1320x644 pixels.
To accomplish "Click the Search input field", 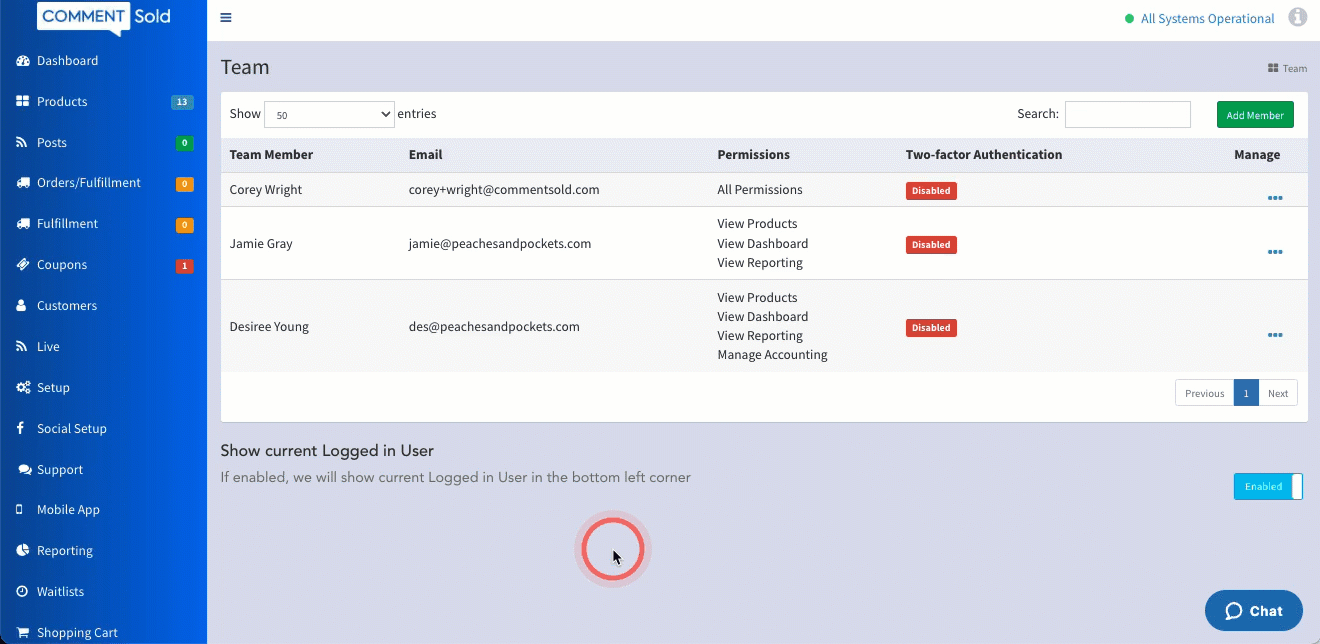I will (x=1127, y=115).
